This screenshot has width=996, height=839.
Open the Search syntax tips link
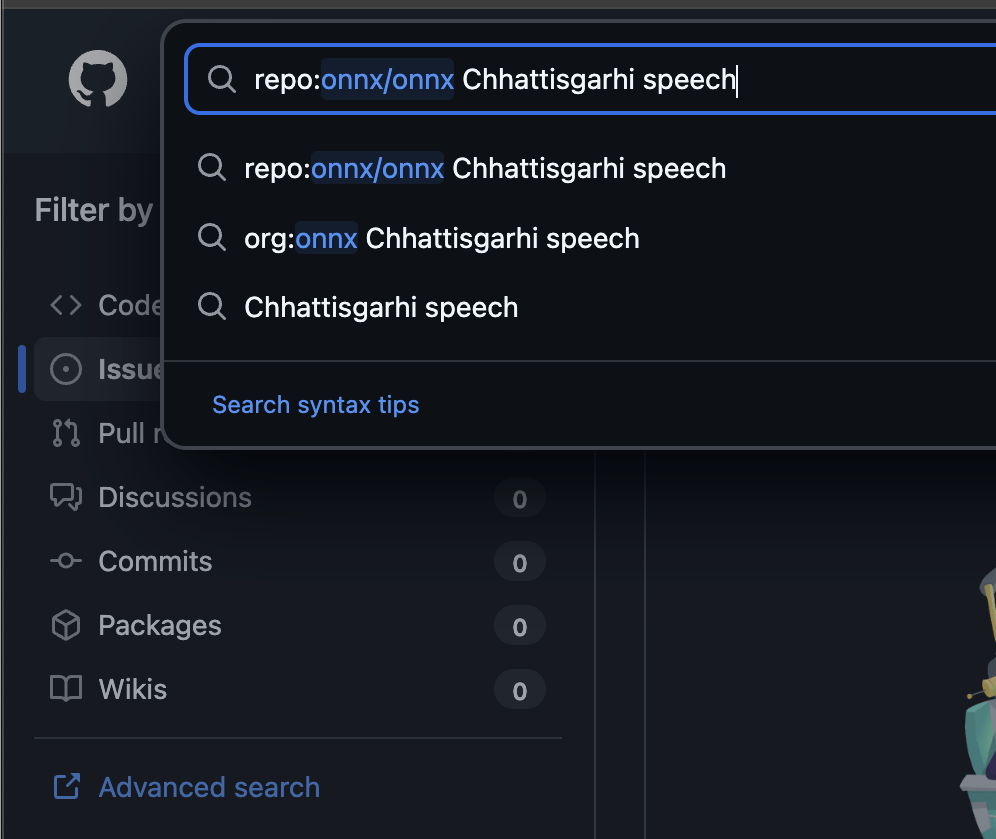tap(316, 405)
